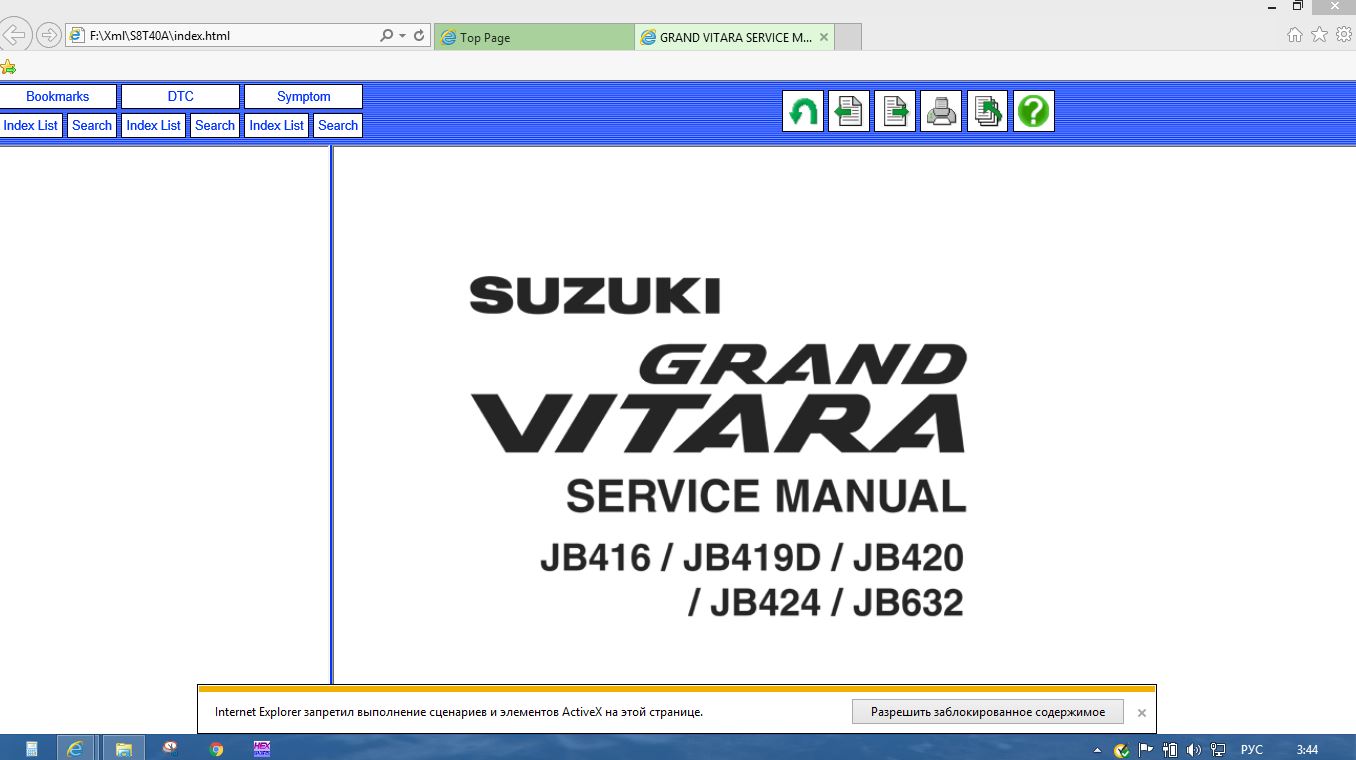Click the green U-turn return icon
Image resolution: width=1356 pixels, height=760 pixels.
(x=802, y=111)
